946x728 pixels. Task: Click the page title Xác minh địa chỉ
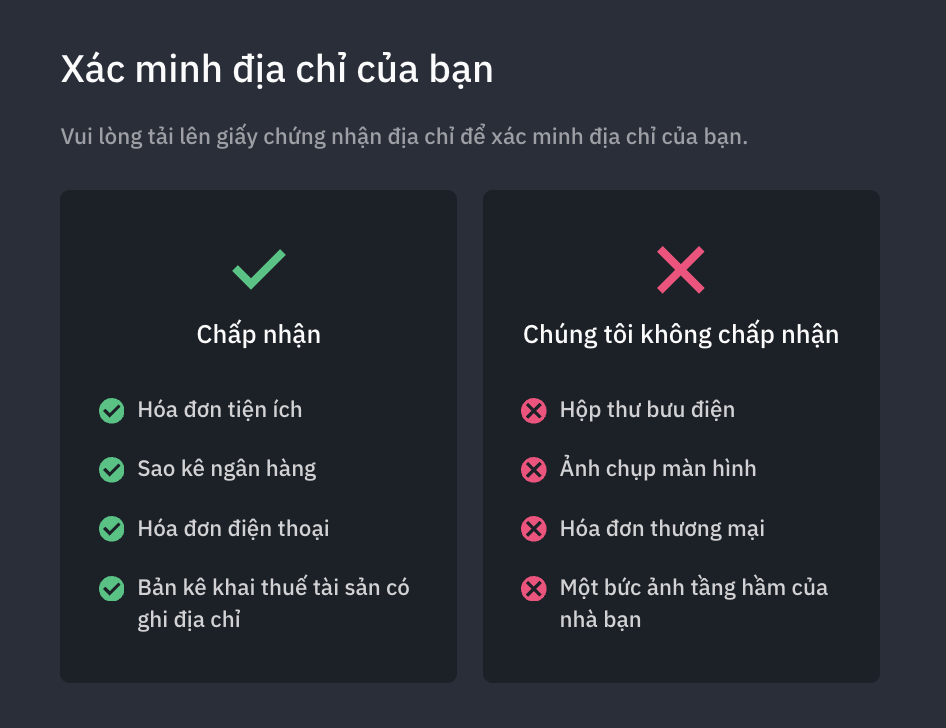tap(277, 70)
